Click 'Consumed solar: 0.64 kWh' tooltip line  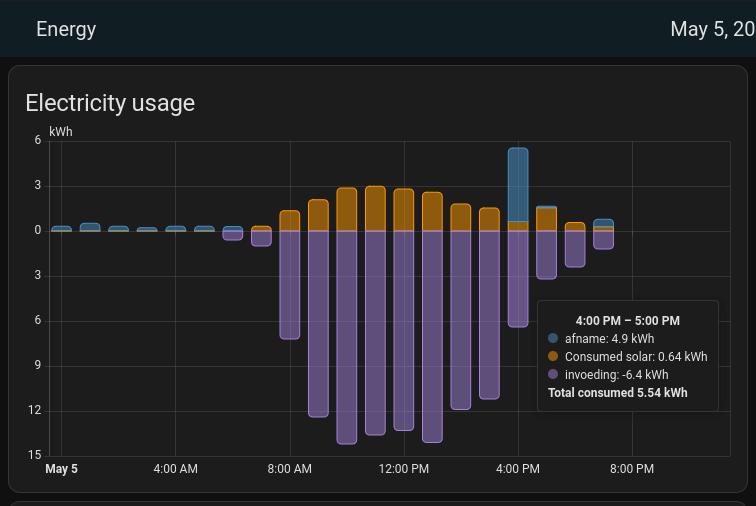(x=636, y=356)
